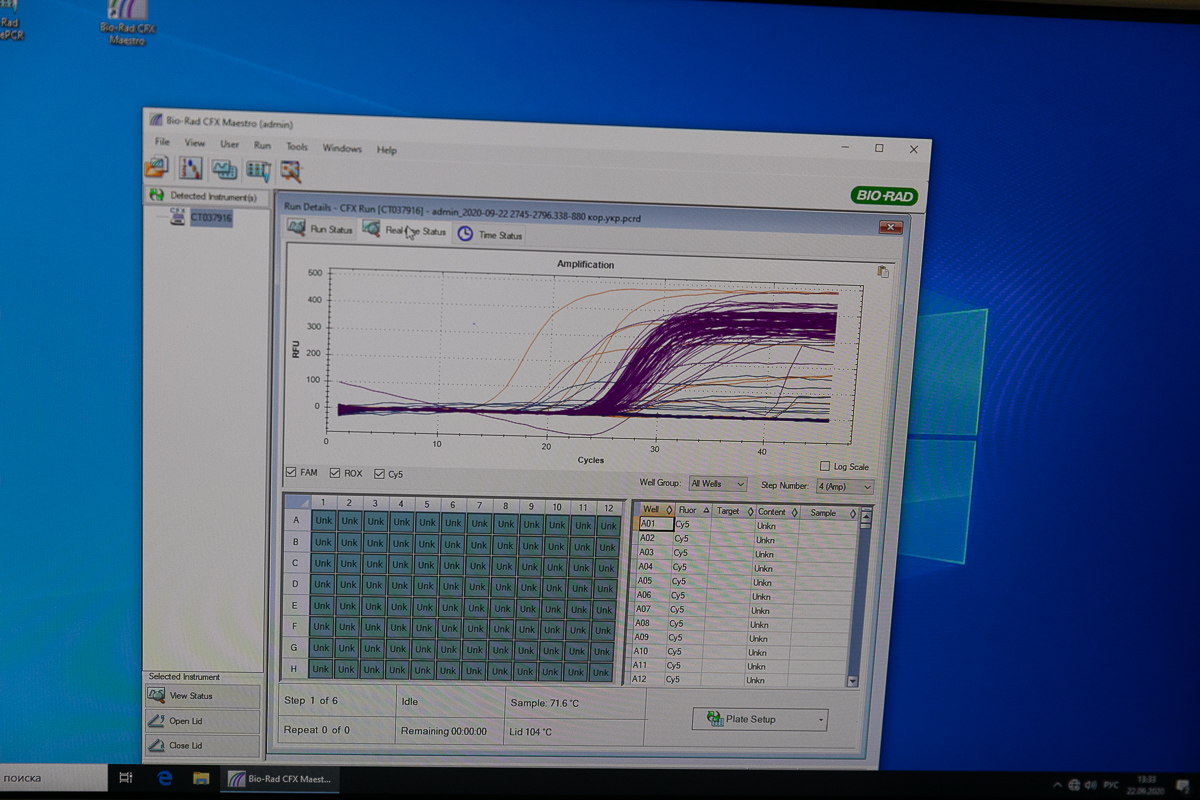
Task: Sort table by Sample column header
Action: pyautogui.click(x=828, y=513)
